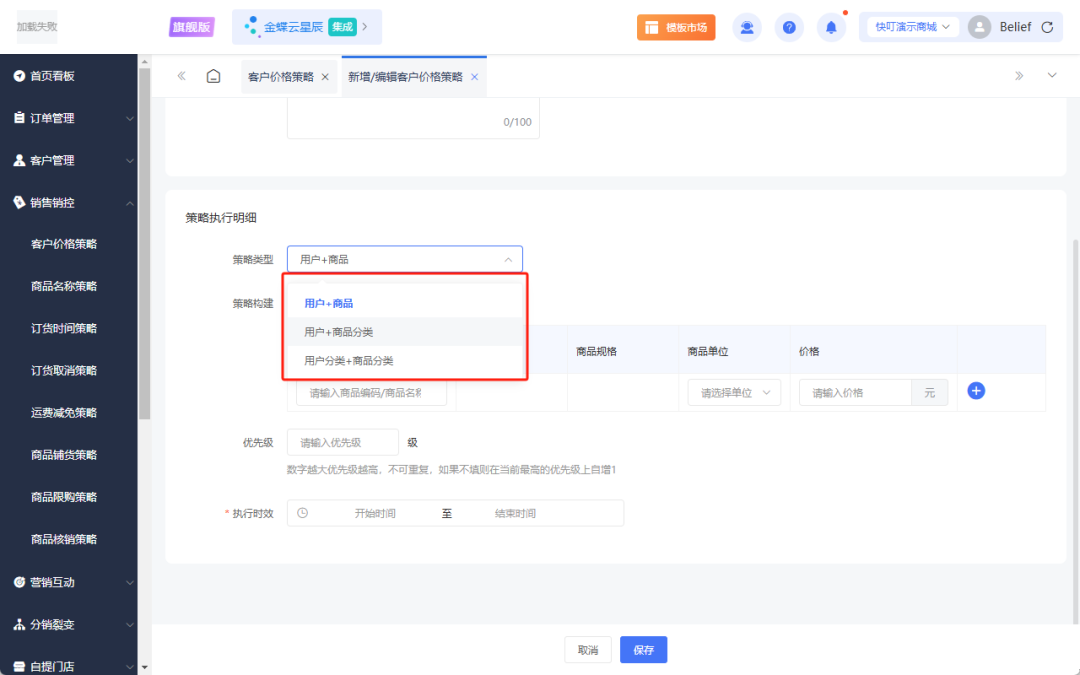This screenshot has height=675, width=1080.
Task: Select 用户+商品分类 option in dropdown
Action: (x=339, y=332)
